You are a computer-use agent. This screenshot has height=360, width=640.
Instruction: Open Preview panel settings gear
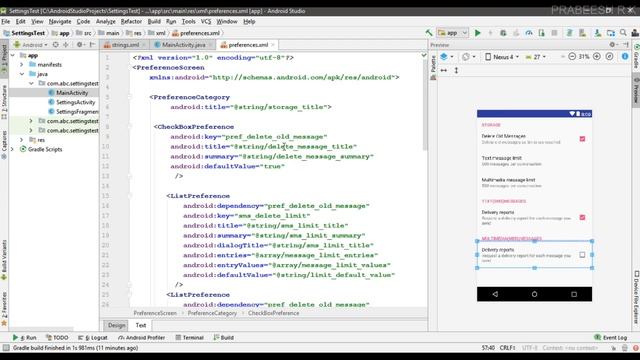pyautogui.click(x=613, y=44)
